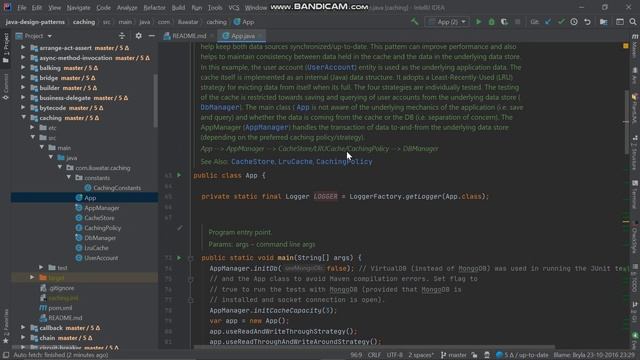This screenshot has width=640, height=360.
Task: Start debugging with the green bug icon
Action: tap(491, 22)
